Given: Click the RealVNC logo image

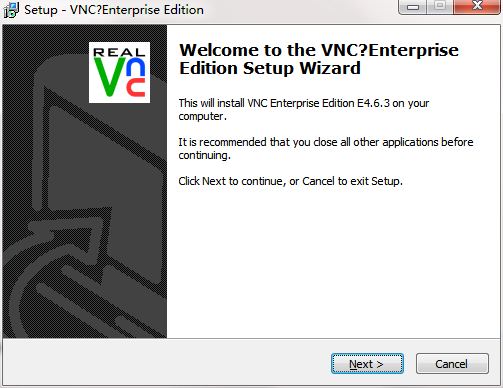Looking at the screenshot, I should point(119,72).
